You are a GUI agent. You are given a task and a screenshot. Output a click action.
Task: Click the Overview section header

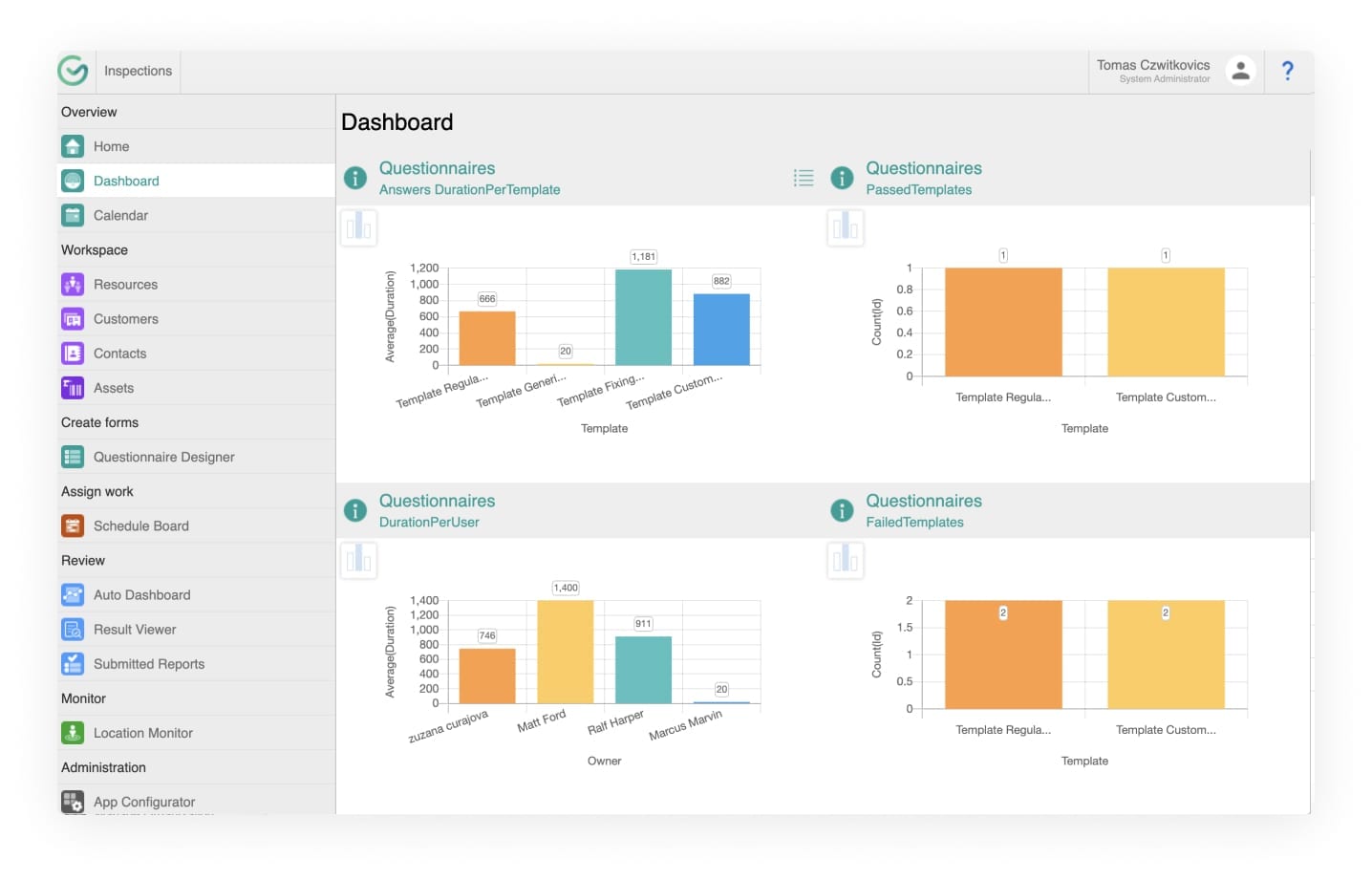coord(89,112)
